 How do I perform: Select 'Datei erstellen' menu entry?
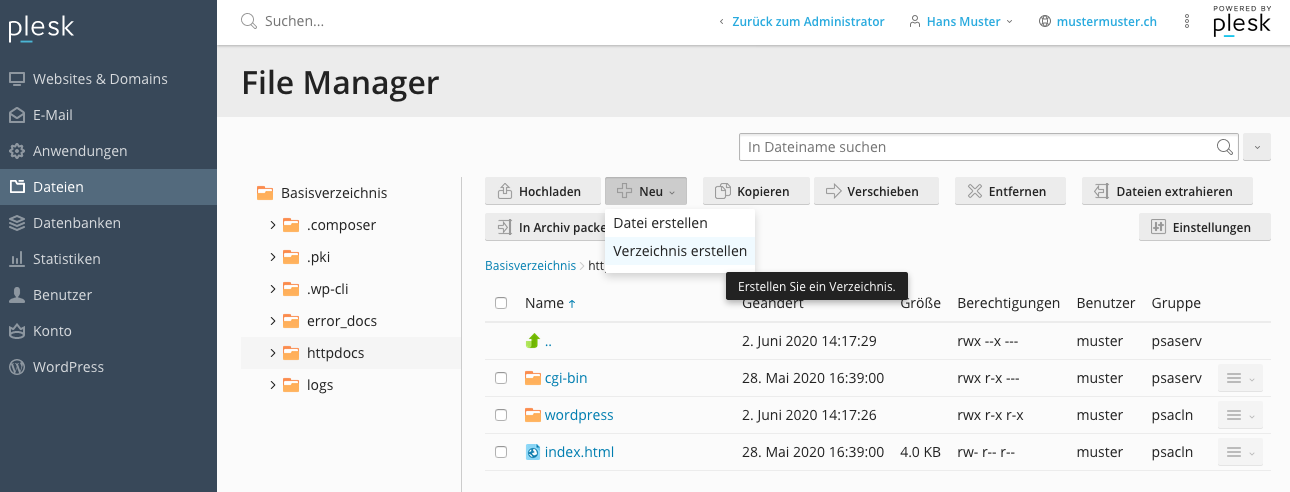(660, 223)
